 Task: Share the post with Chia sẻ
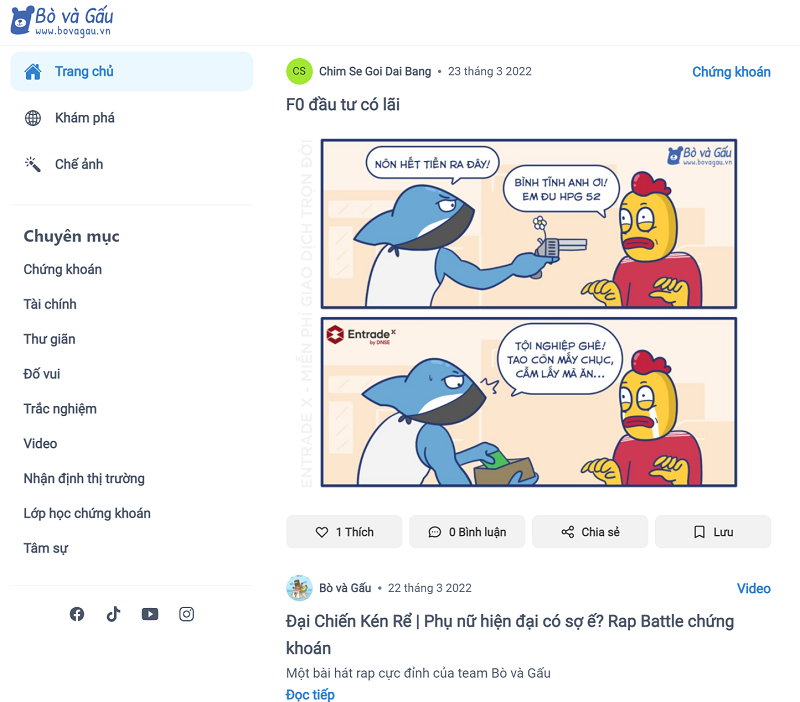[590, 532]
